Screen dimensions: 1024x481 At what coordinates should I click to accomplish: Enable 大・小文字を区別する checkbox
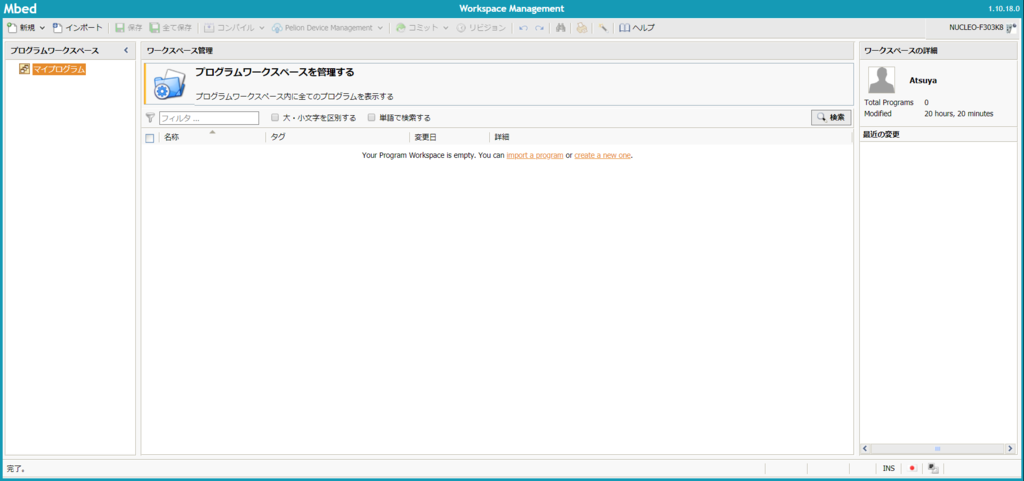pos(276,117)
